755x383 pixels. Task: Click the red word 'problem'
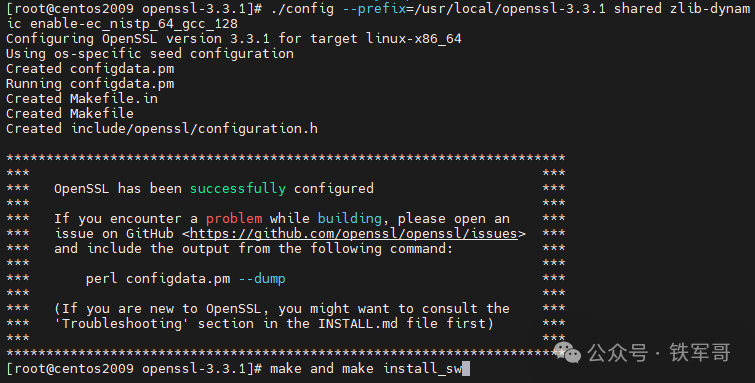click(234, 219)
